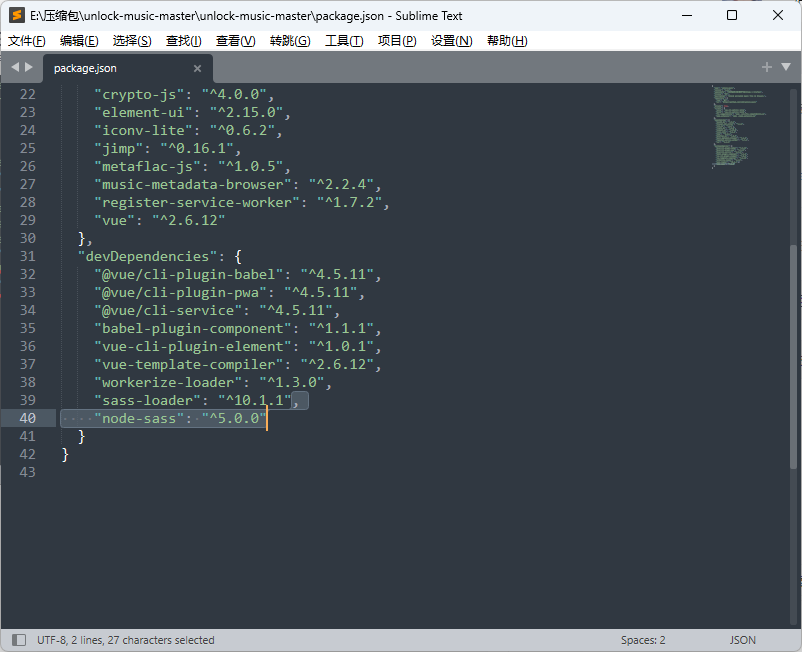Click the minimap code preview
The width and height of the screenshot is (802, 652).
point(739,126)
